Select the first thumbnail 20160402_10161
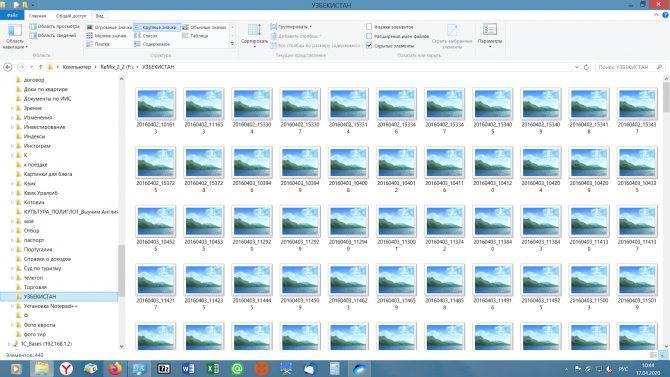670x377 pixels. pyautogui.click(x=156, y=111)
